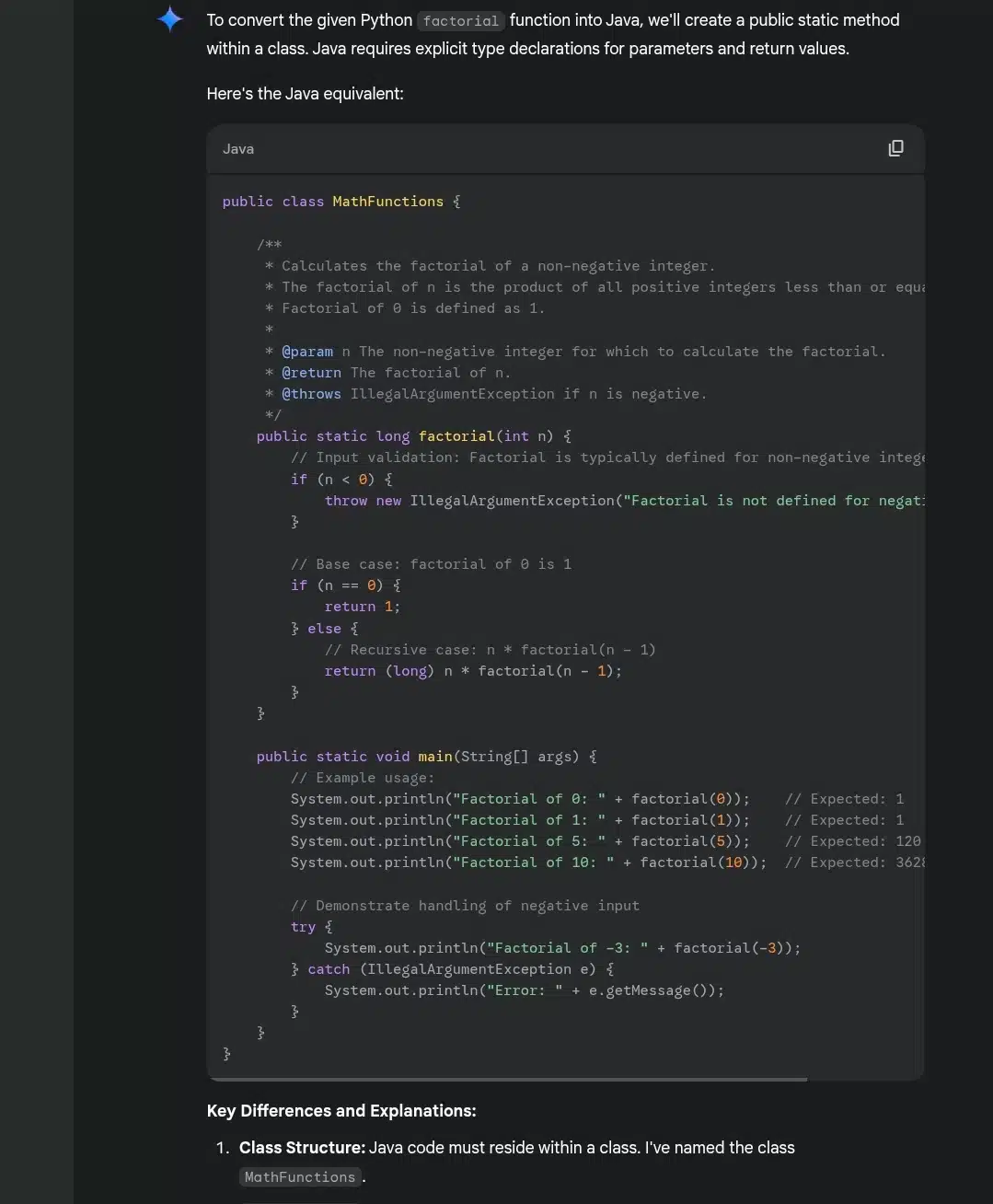
Task: Click 'Key Differences and Explanations:' heading
Action: point(341,1111)
